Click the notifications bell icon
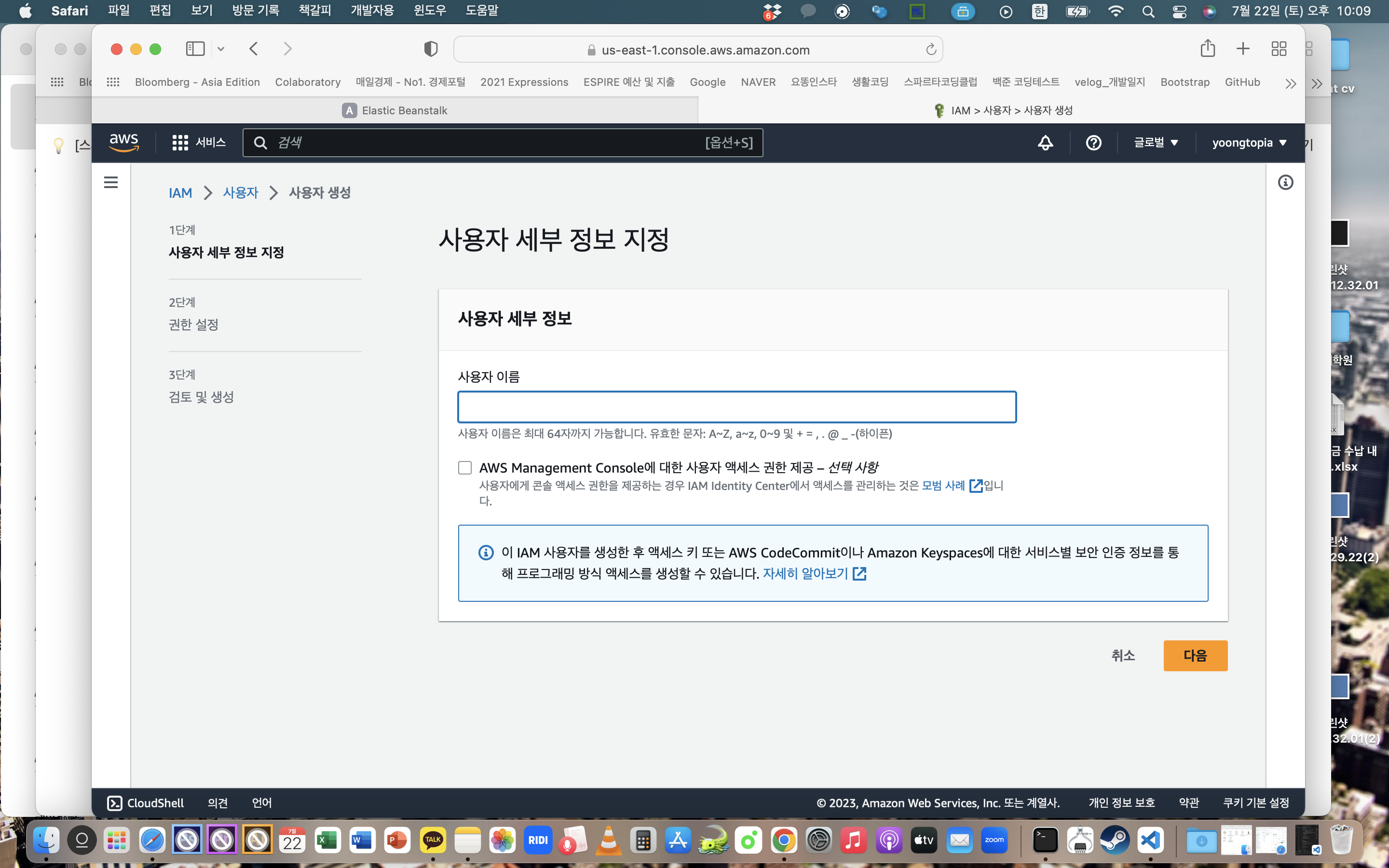The image size is (1389, 868). [1045, 142]
